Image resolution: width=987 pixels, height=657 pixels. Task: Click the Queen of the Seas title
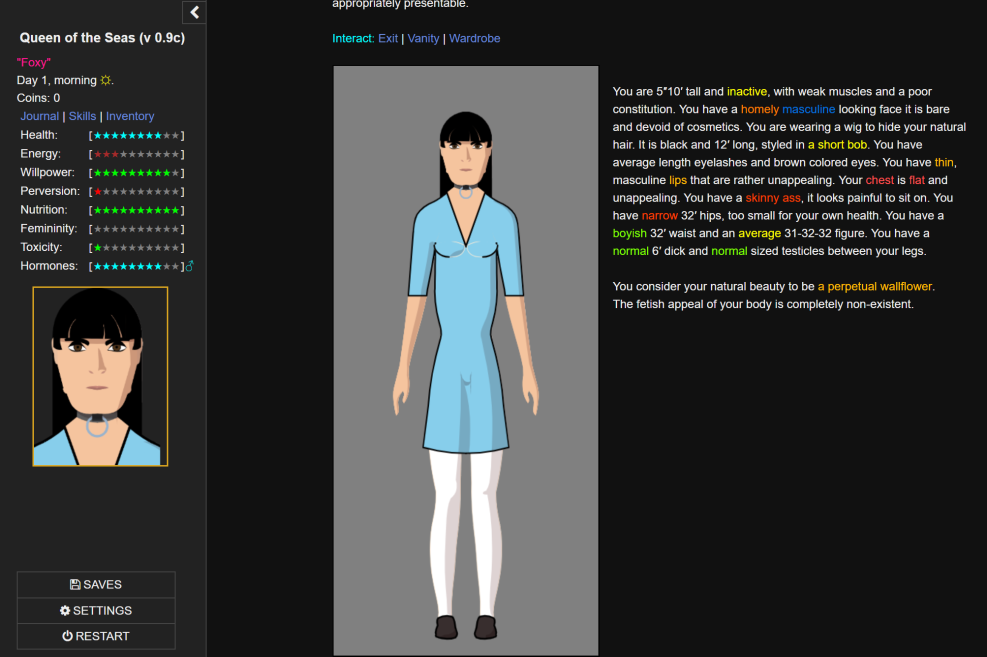[102, 38]
